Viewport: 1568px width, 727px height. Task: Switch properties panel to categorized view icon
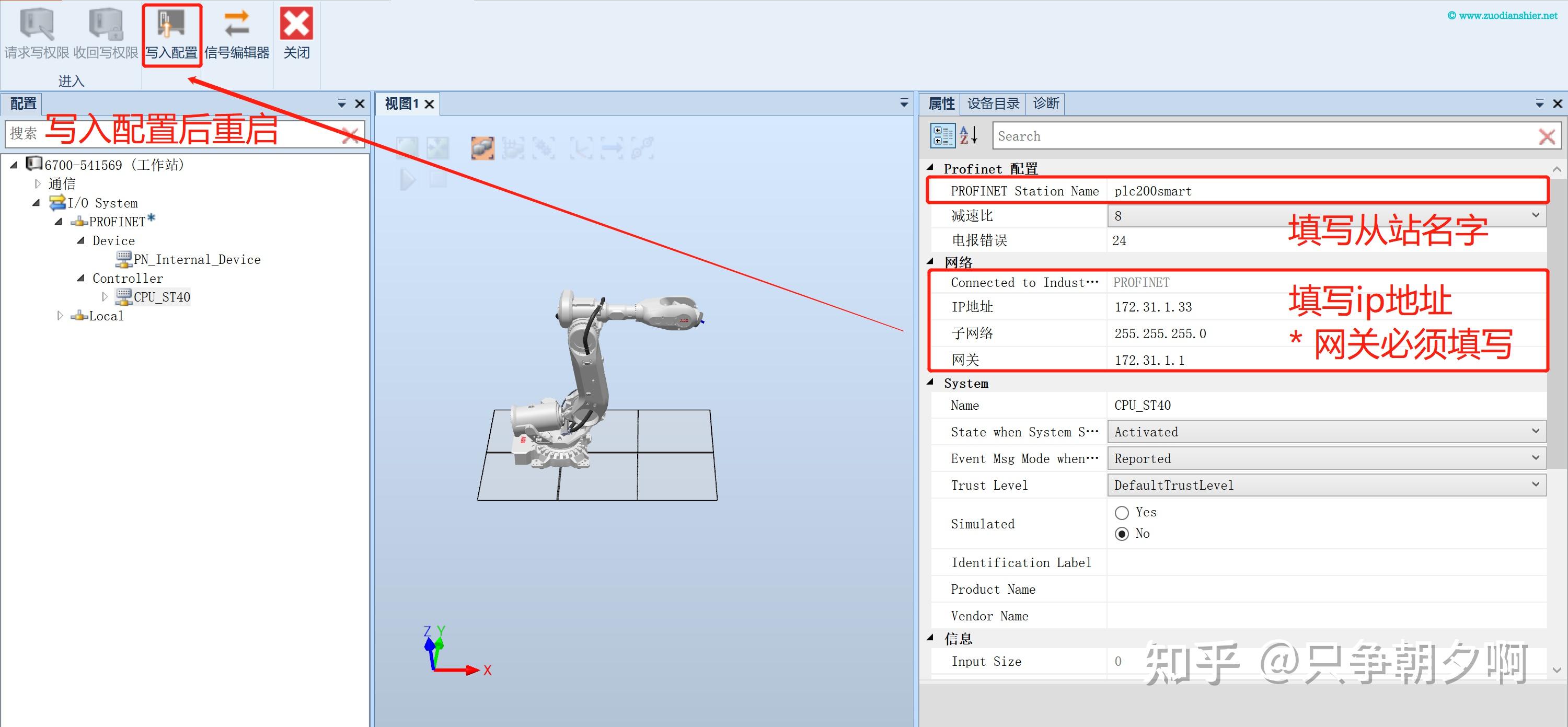942,135
